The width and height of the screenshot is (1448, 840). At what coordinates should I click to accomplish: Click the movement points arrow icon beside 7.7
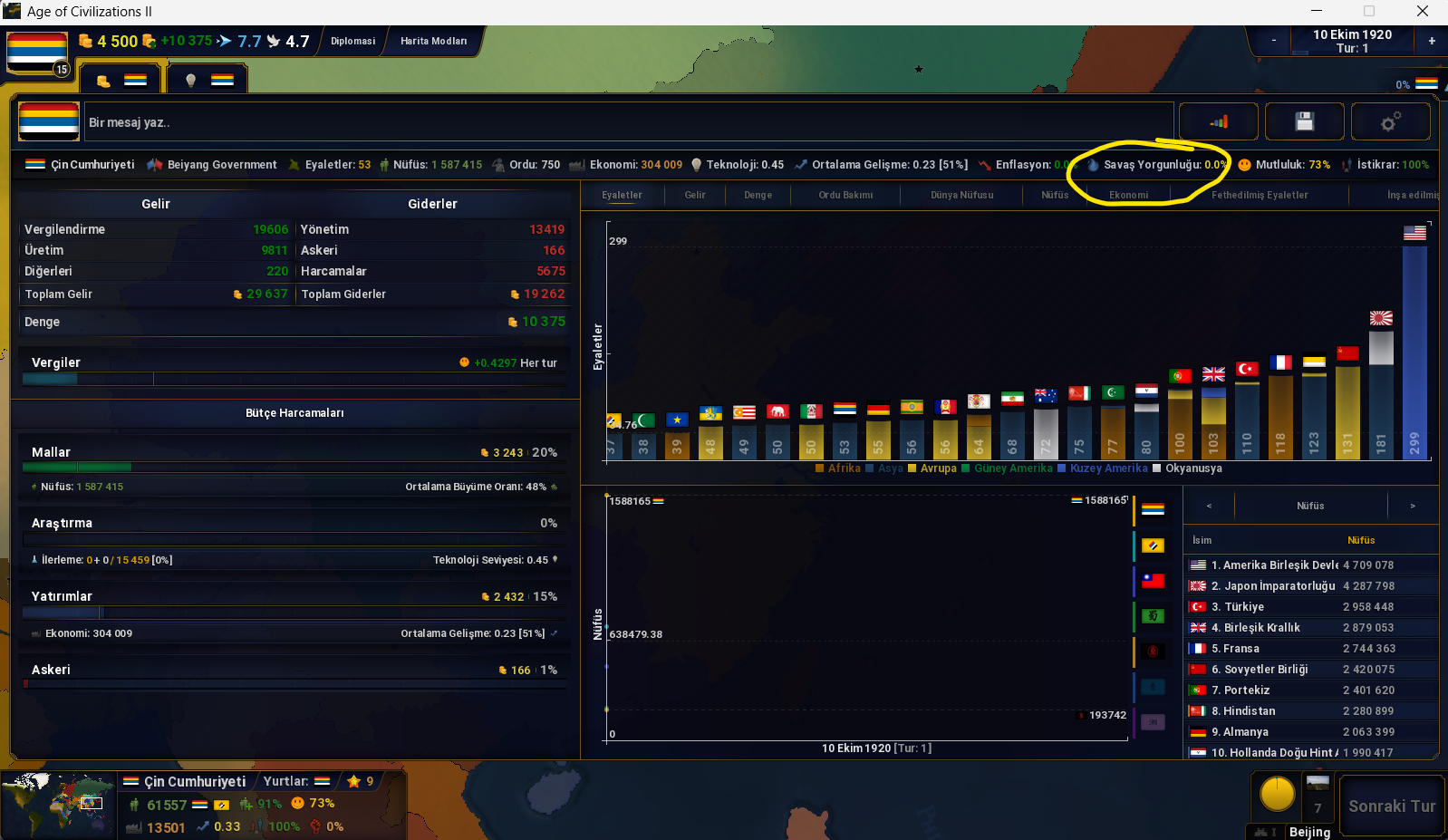pos(225,41)
